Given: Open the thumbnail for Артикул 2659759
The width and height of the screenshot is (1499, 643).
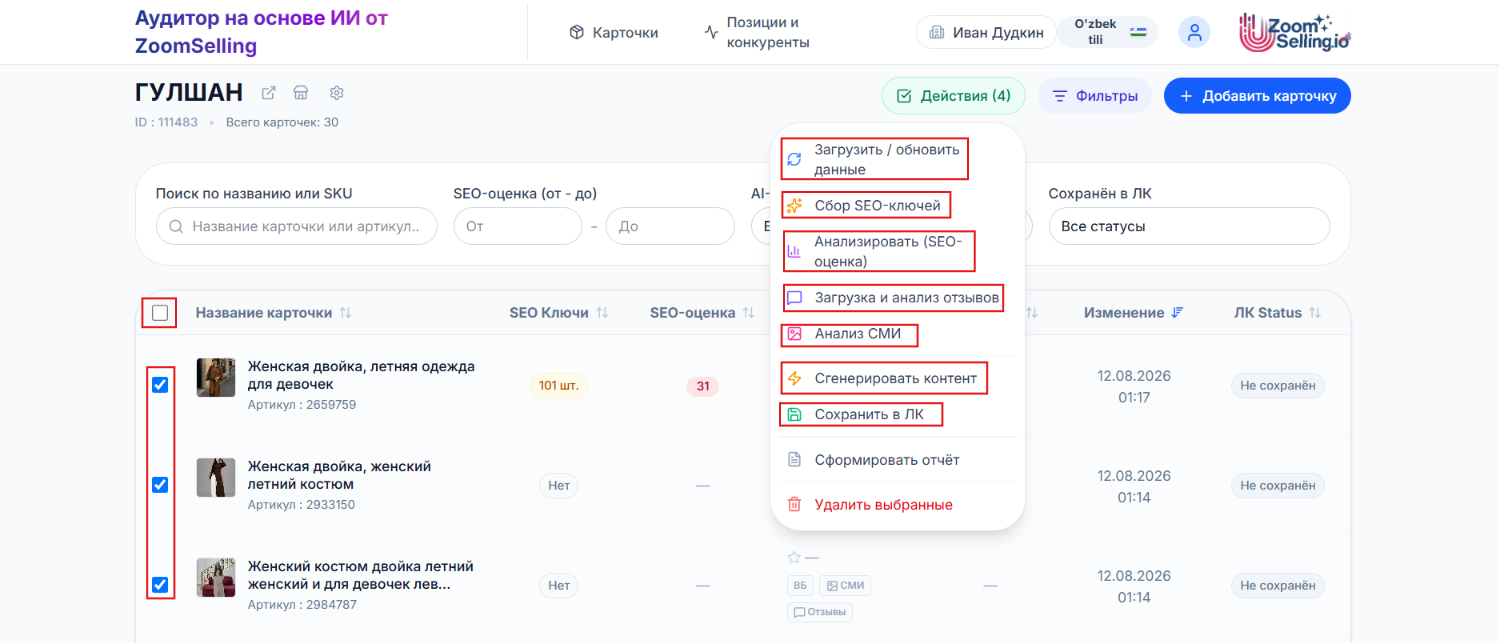Looking at the screenshot, I should (216, 378).
